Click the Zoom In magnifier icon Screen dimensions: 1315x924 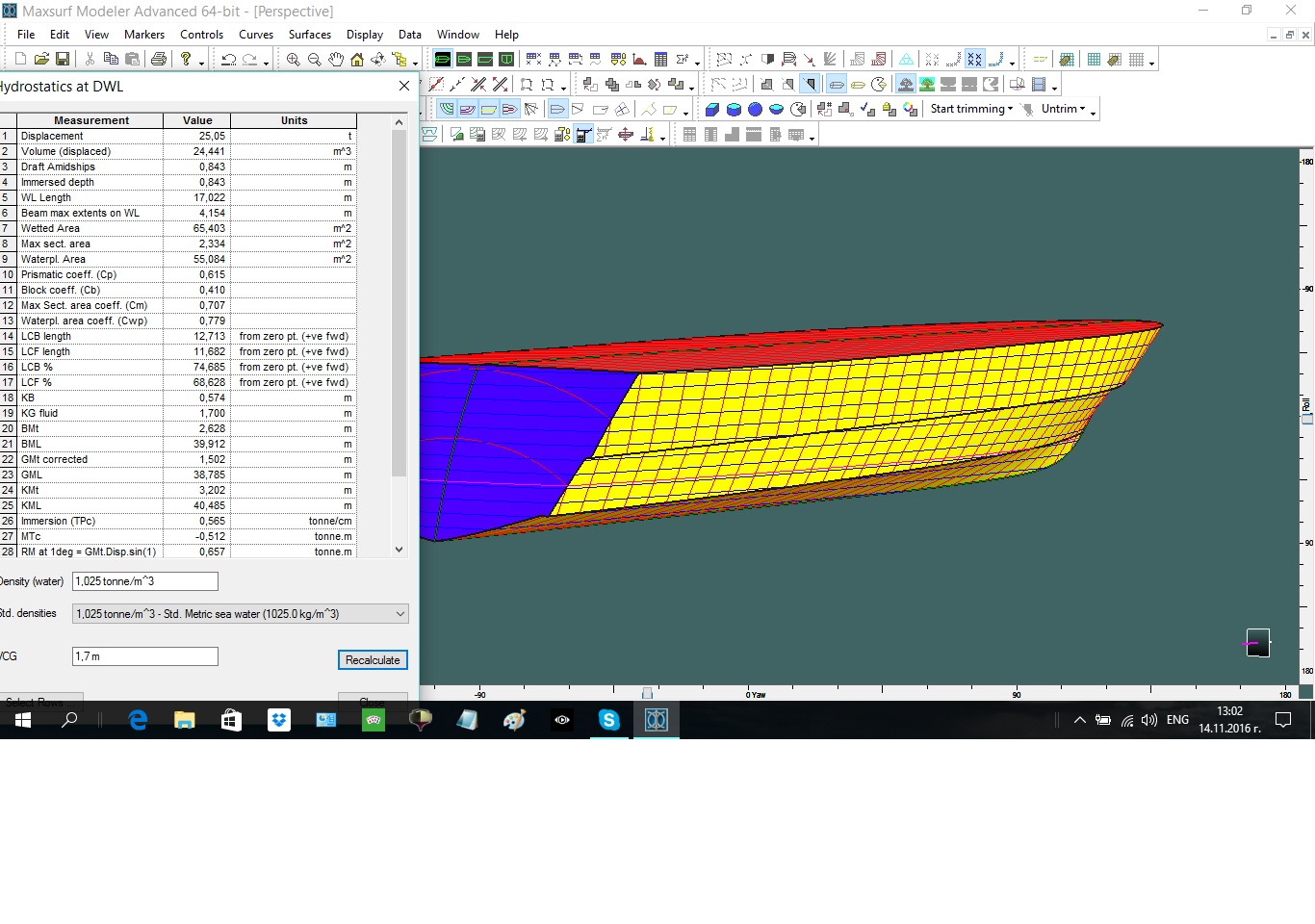click(x=293, y=60)
